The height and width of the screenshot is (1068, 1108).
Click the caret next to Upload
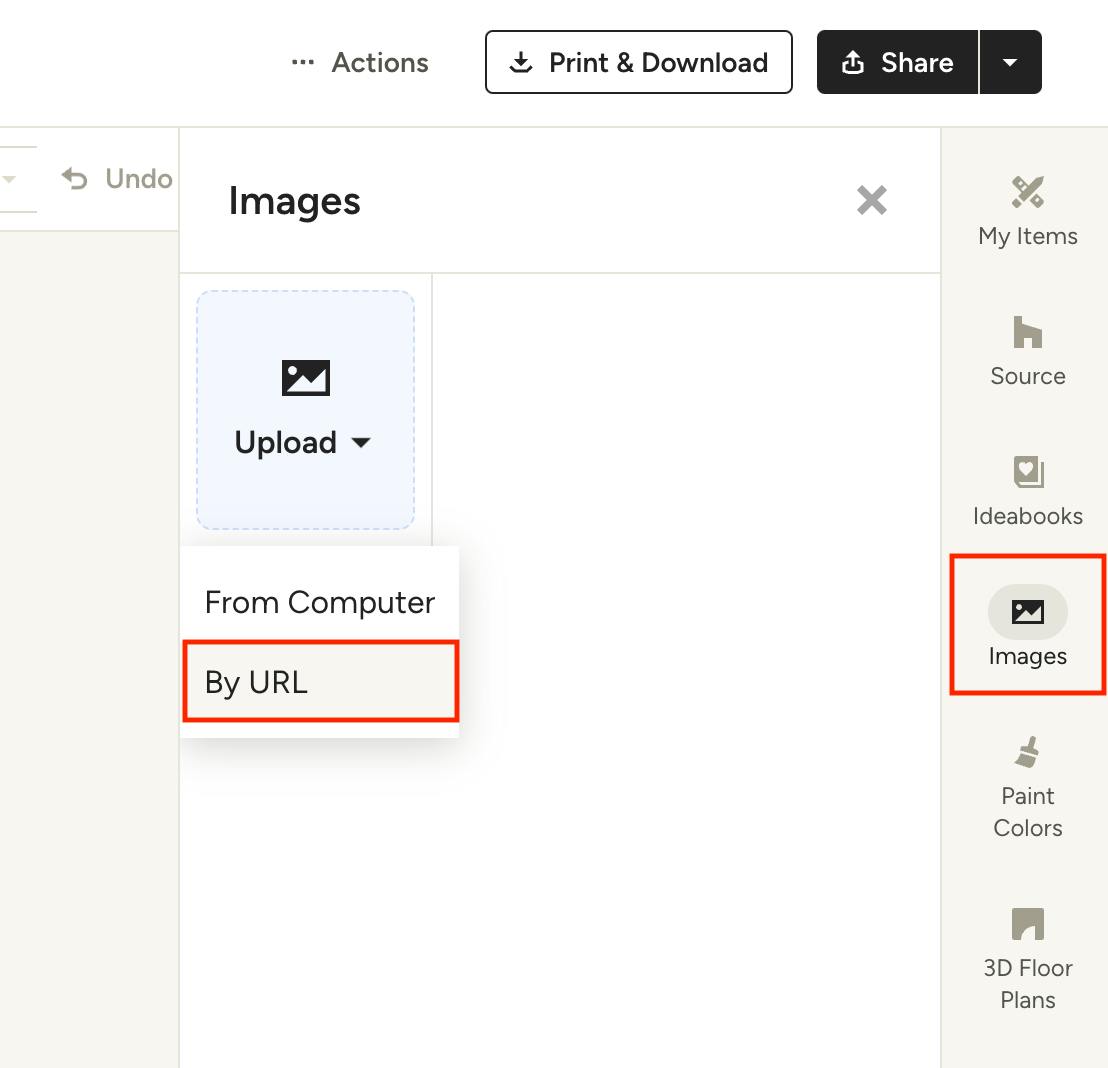pos(361,443)
